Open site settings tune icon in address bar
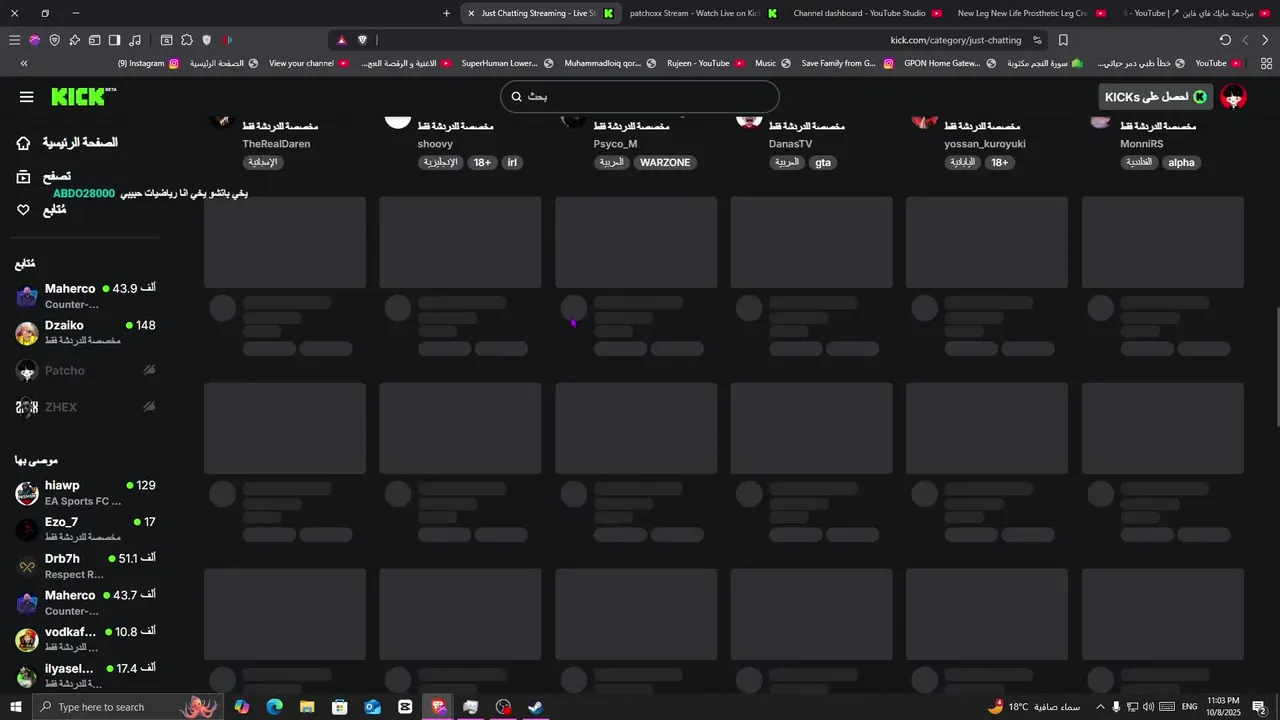Screen dimensions: 1280x720 1037,40
